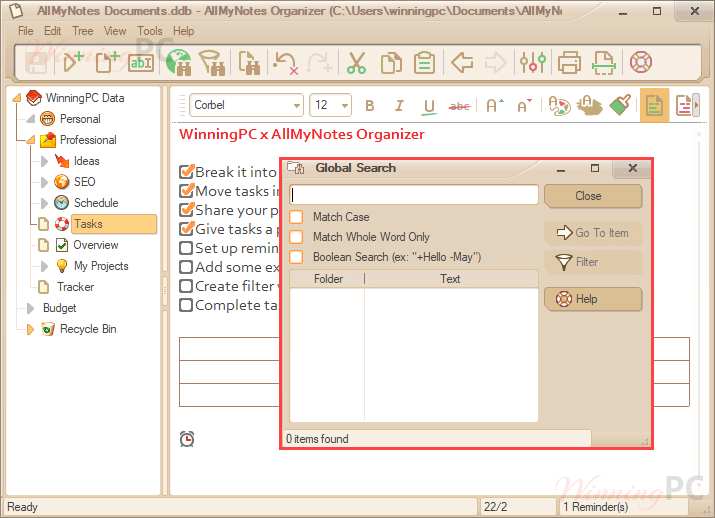Click the paintbrush clear formatting icon
The image size is (715, 518).
click(620, 105)
